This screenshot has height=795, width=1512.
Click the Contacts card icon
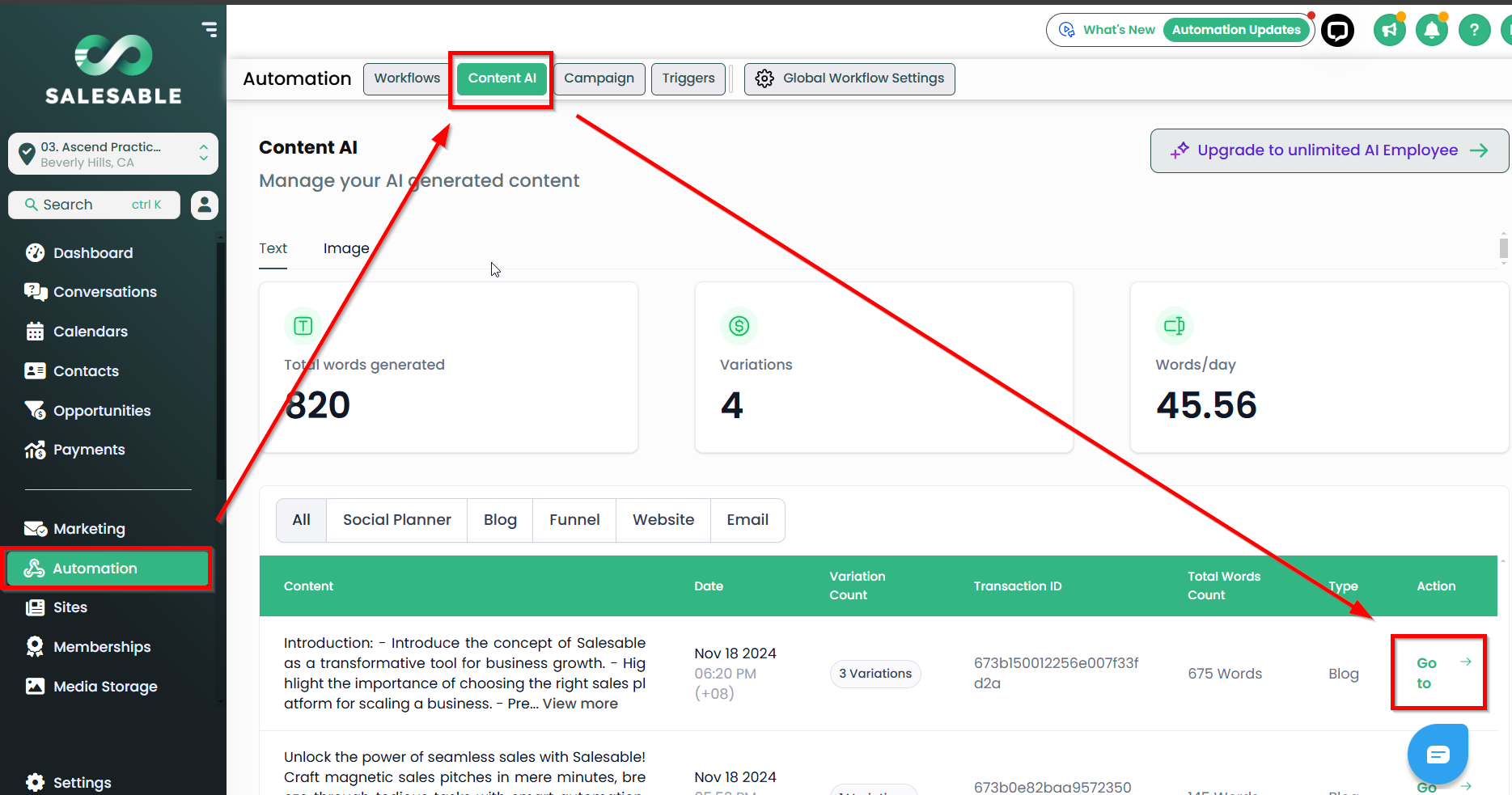[35, 371]
